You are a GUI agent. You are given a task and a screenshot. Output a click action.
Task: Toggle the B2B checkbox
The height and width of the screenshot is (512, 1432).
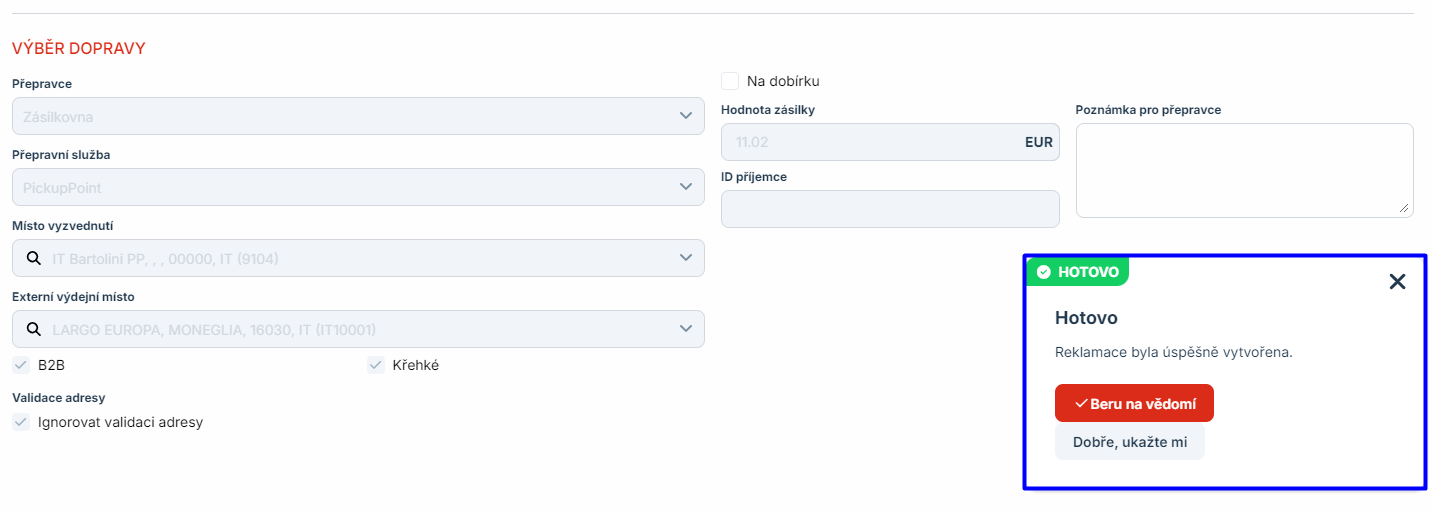[21, 365]
